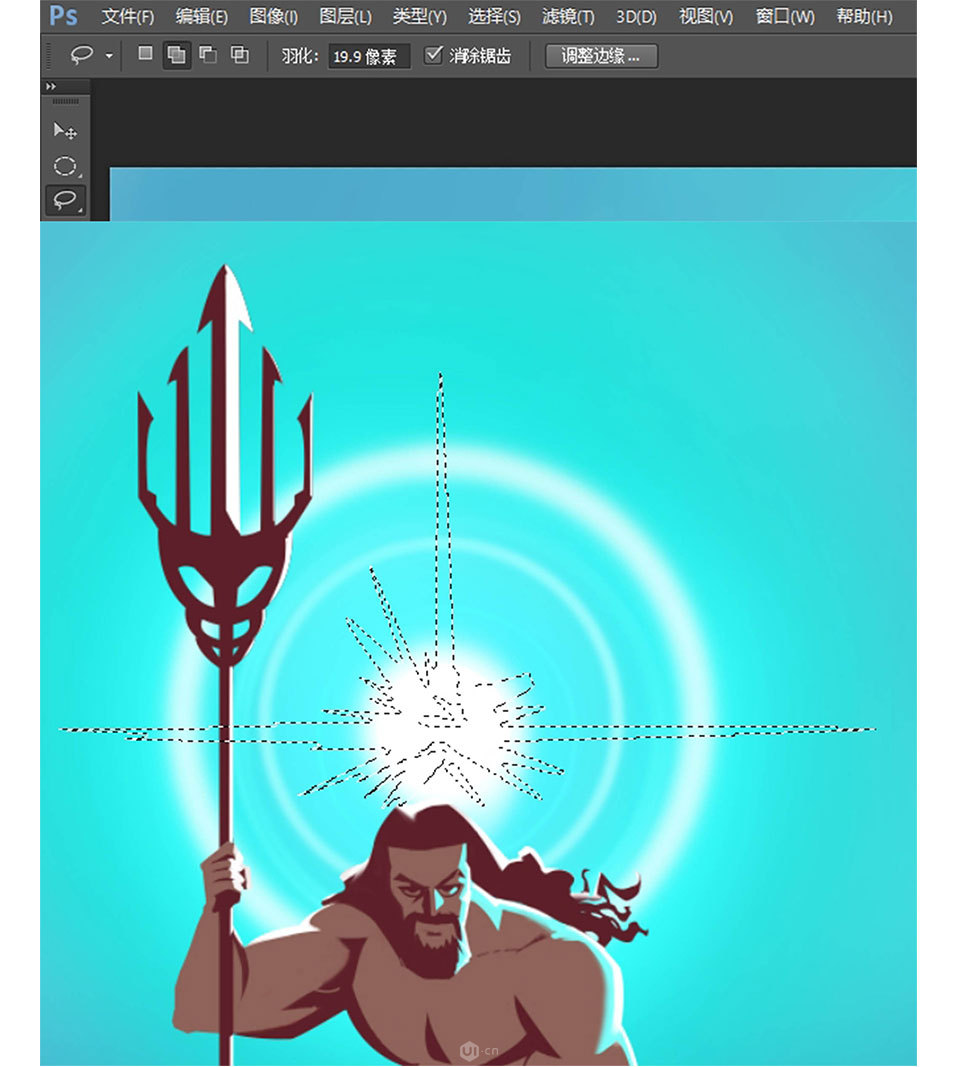
Task: Open the 视图(V) menu
Action: pyautogui.click(x=706, y=16)
